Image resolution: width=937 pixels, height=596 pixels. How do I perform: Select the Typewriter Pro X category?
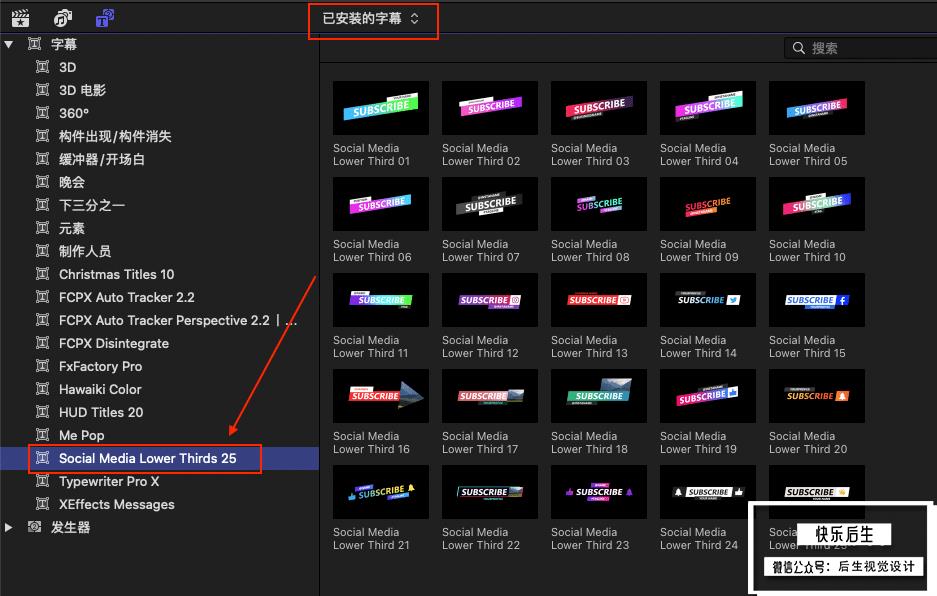coord(109,481)
